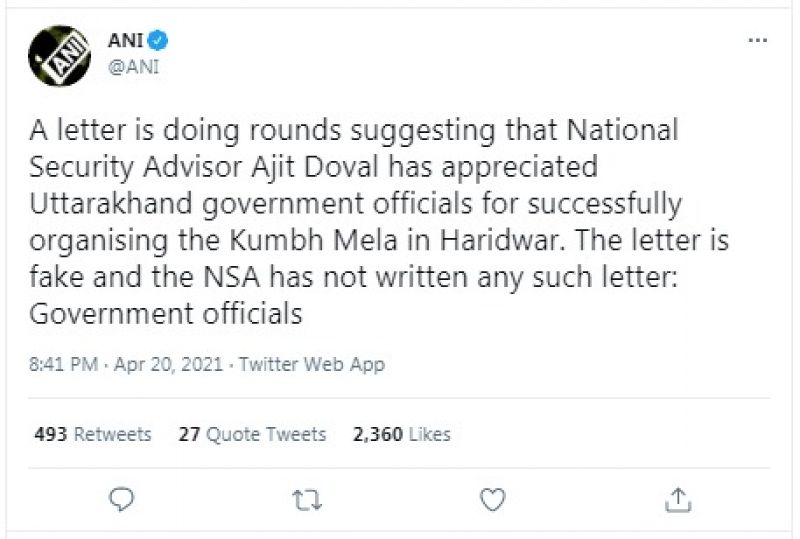The height and width of the screenshot is (539, 800).
Task: Click the blue verified badge next to ANI
Action: 158,41
